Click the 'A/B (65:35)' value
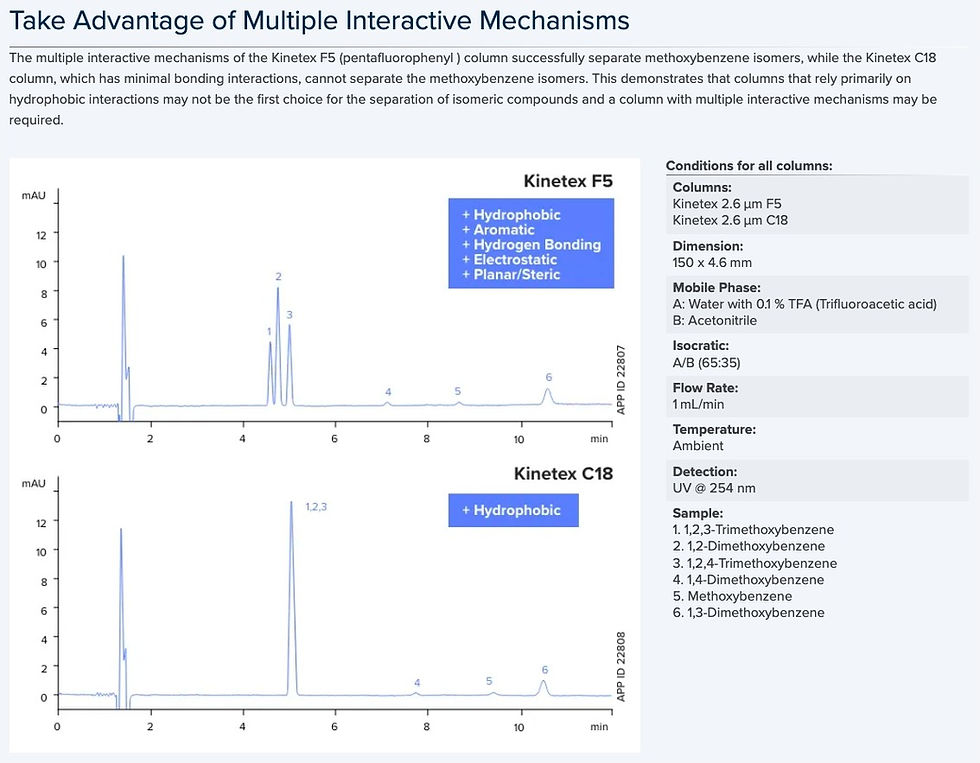The height and width of the screenshot is (763, 980). click(x=706, y=362)
